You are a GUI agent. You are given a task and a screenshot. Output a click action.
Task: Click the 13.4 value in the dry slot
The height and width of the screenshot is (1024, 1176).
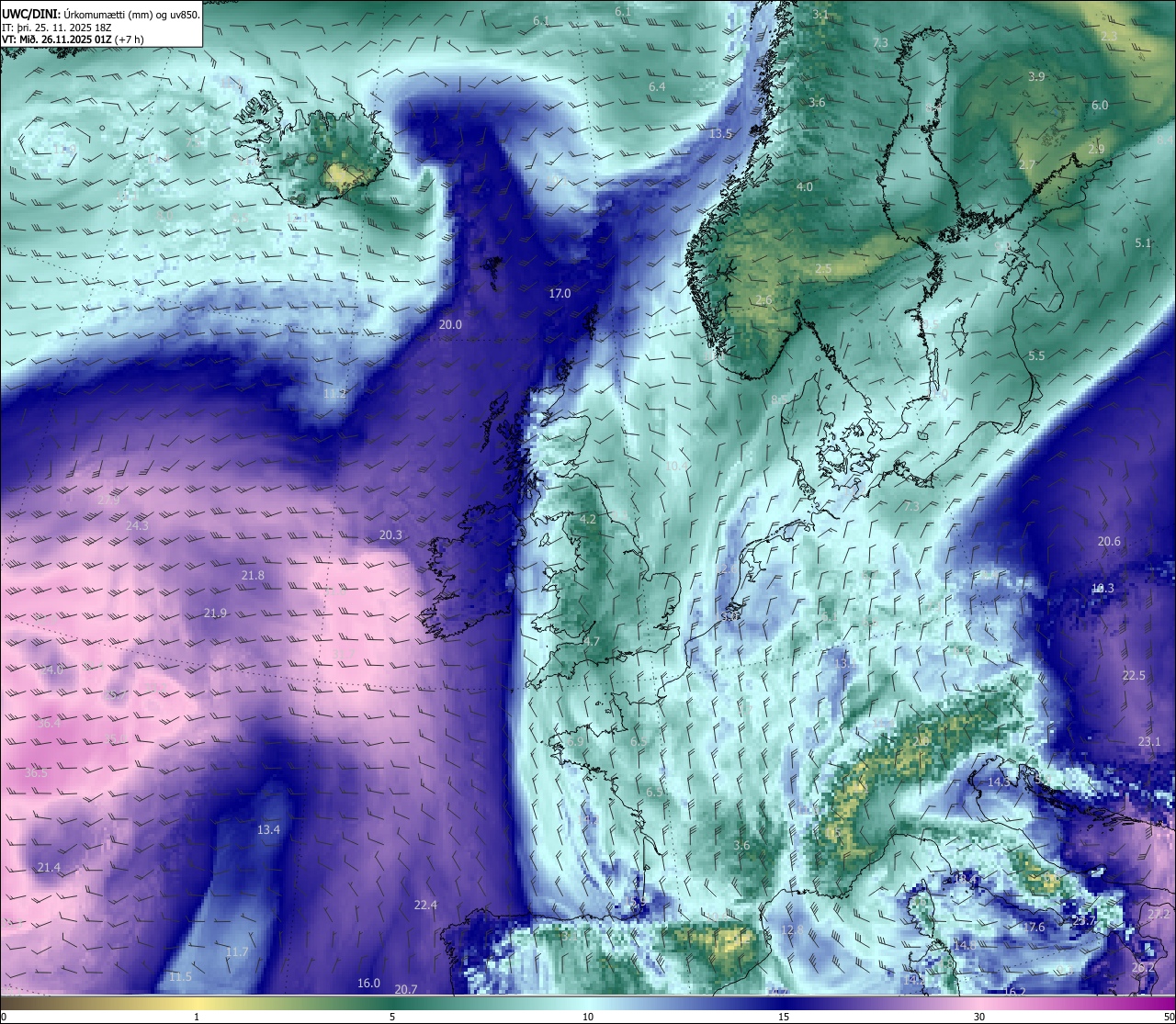[268, 830]
